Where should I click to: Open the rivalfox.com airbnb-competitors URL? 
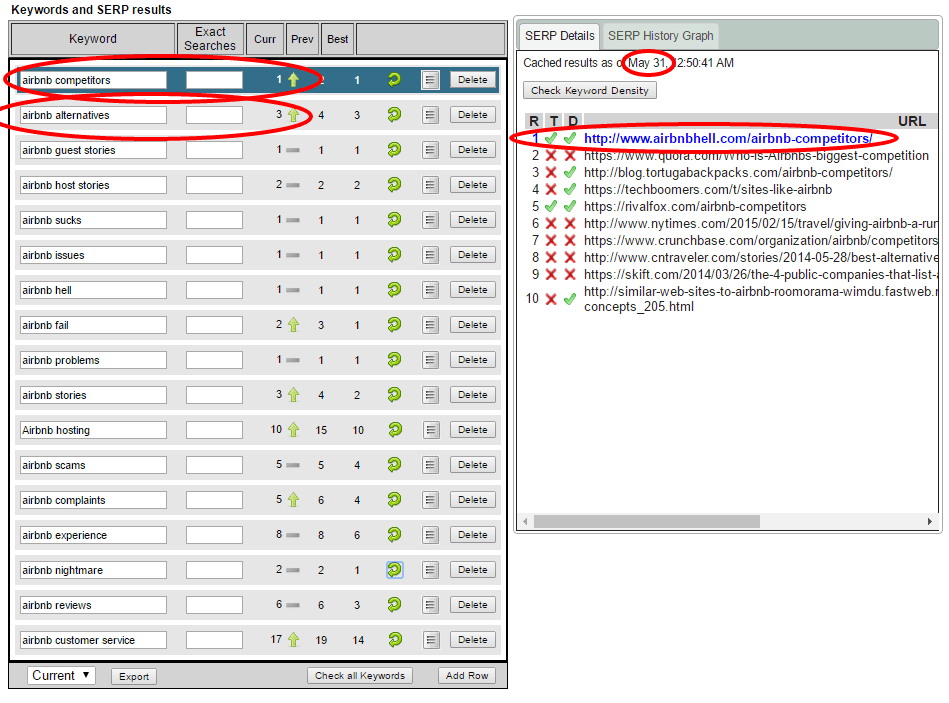coord(695,206)
